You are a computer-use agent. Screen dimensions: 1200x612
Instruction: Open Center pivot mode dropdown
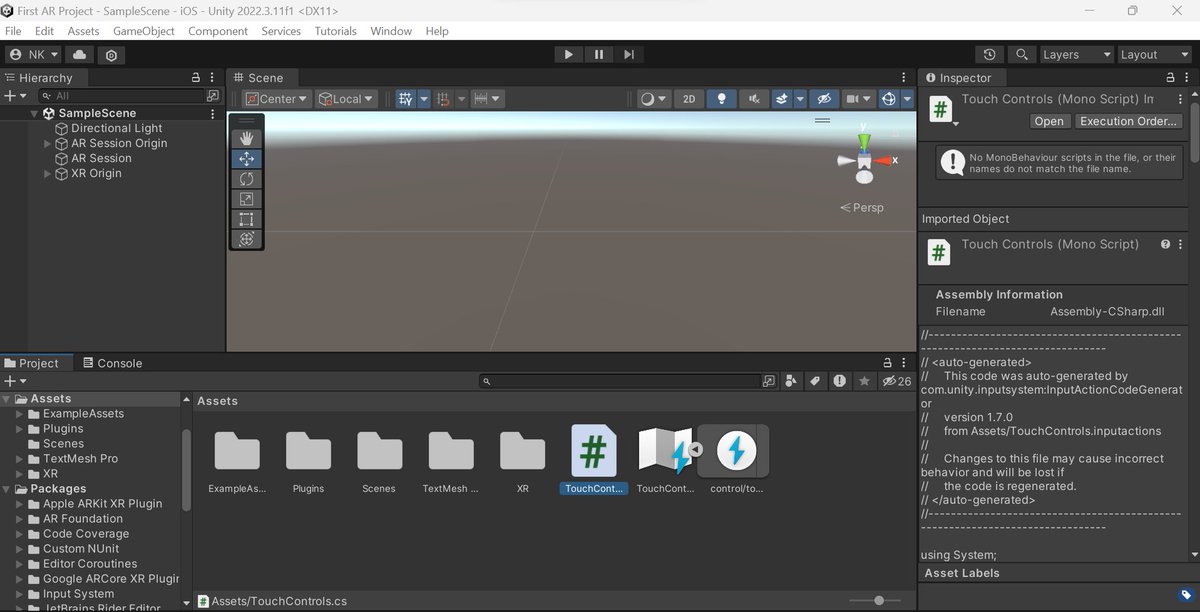pyautogui.click(x=276, y=99)
